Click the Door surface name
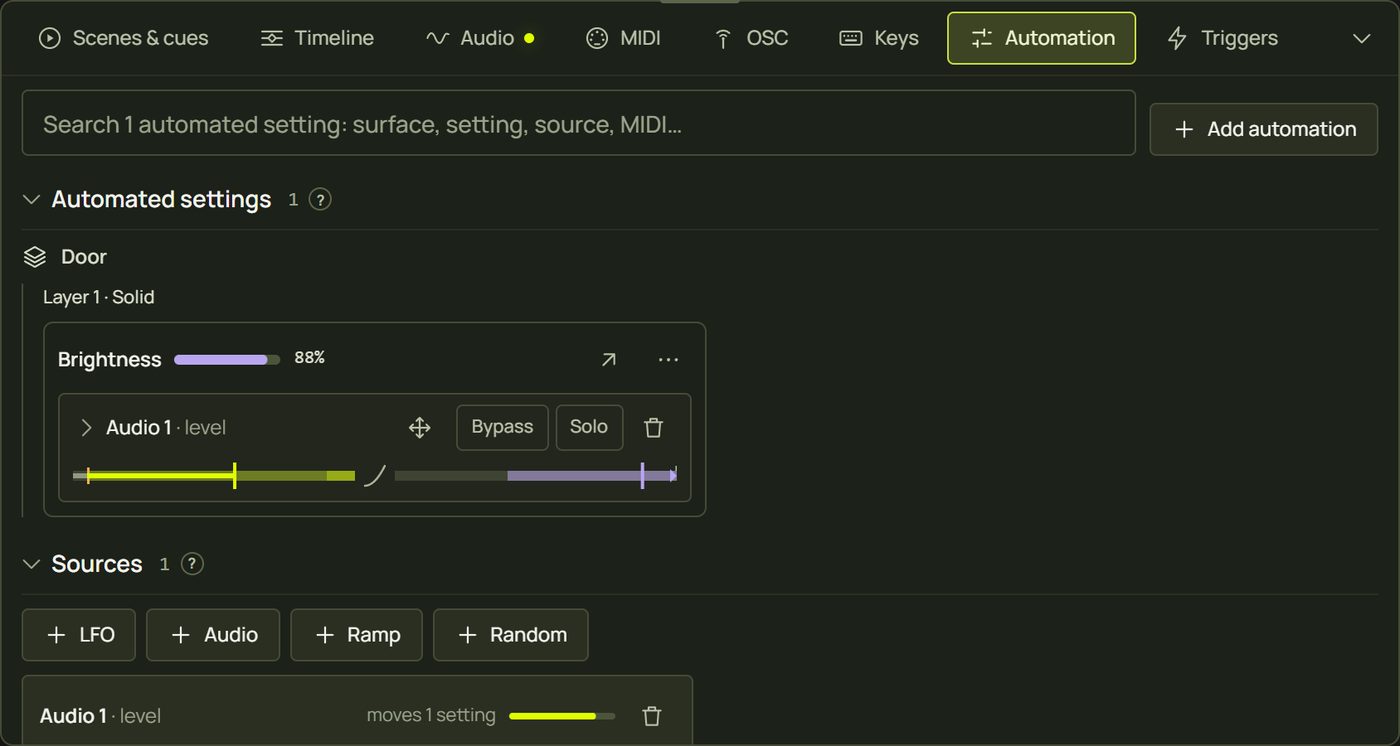 84,257
